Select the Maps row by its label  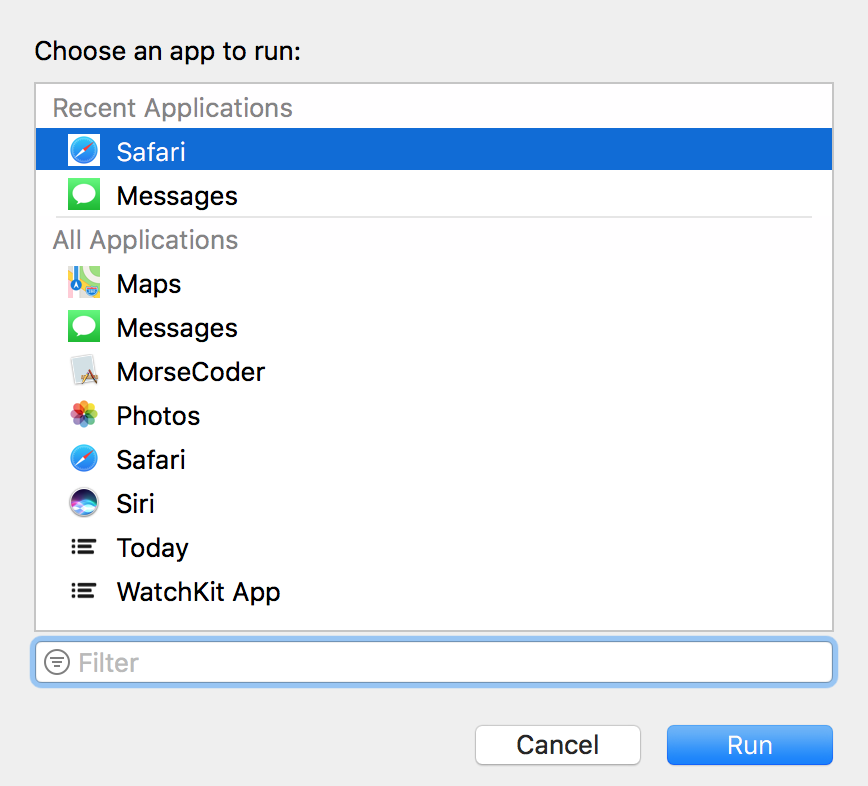(149, 284)
